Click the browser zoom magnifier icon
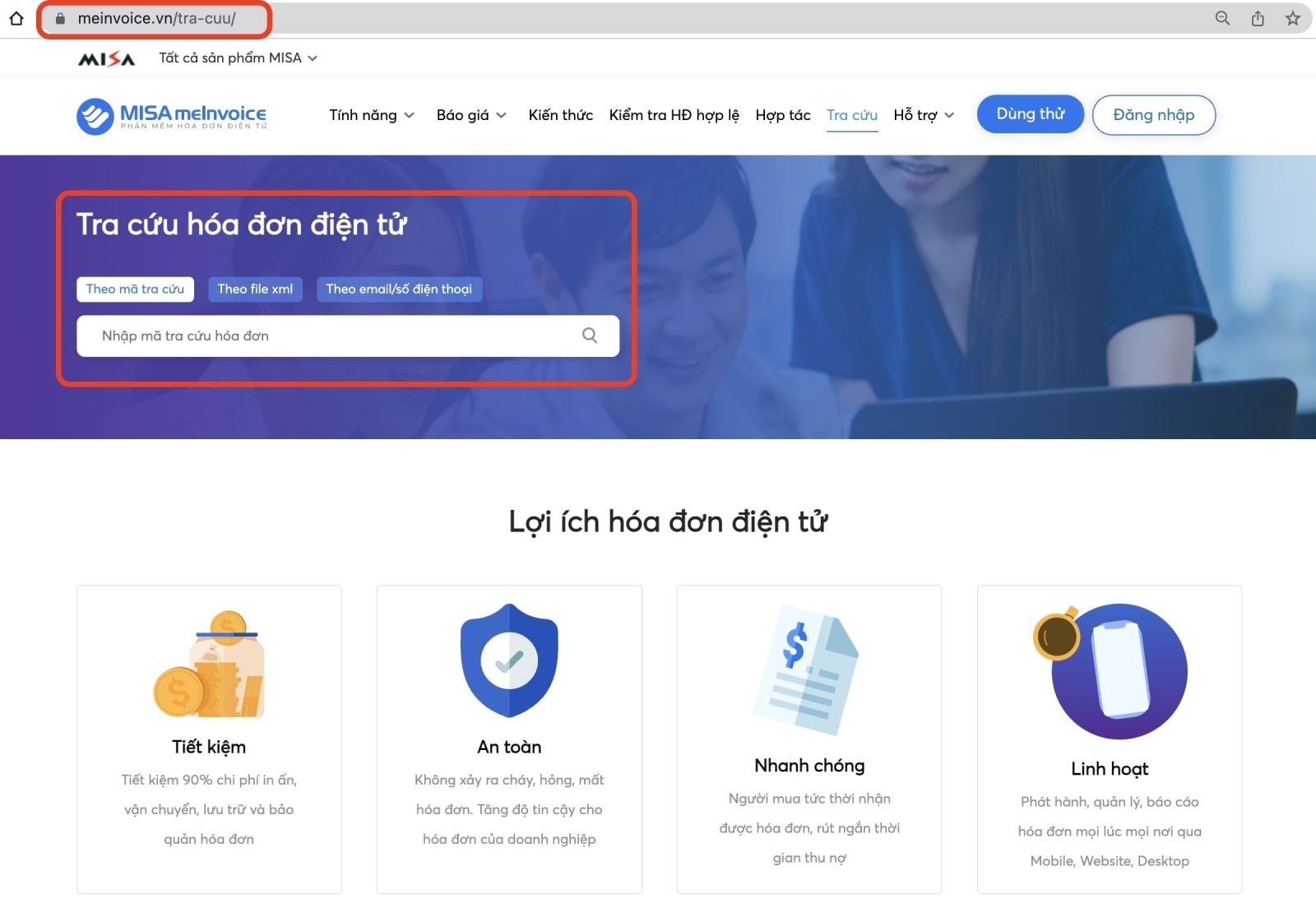 click(x=1222, y=17)
